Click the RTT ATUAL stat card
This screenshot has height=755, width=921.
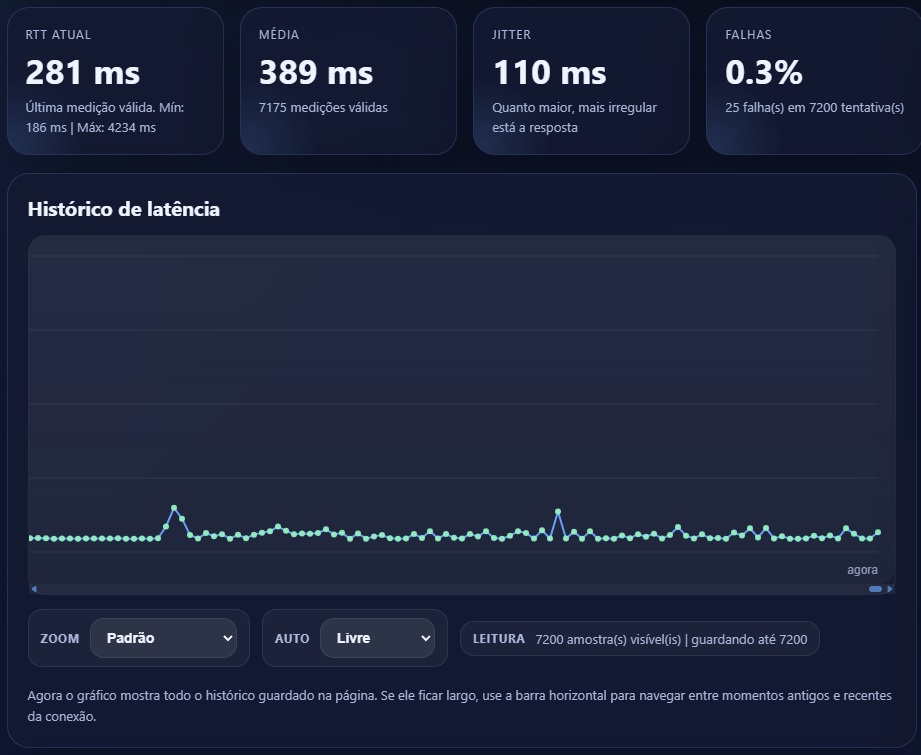(x=115, y=80)
